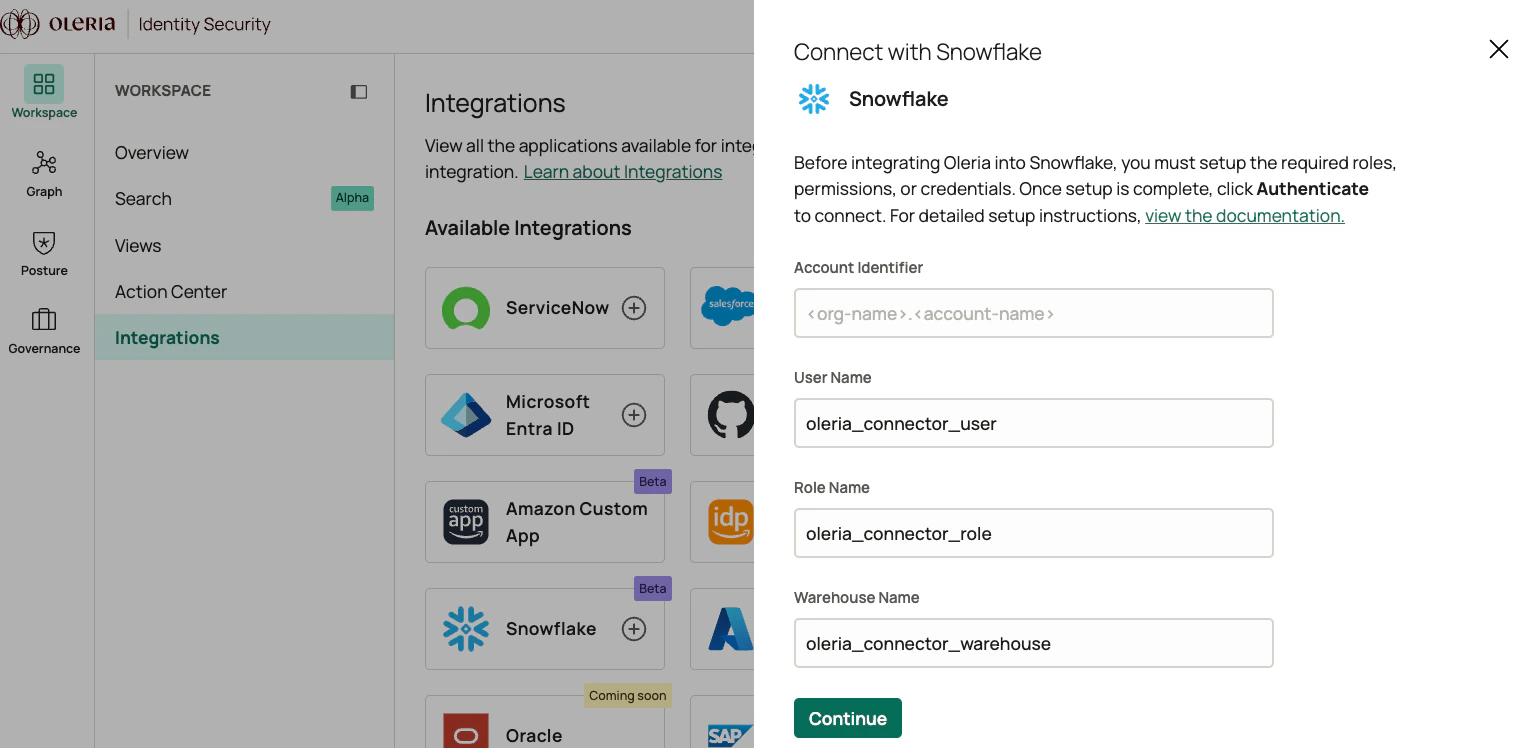Image resolution: width=1520 pixels, height=748 pixels.
Task: Add the Snowflake integration plus icon
Action: [634, 629]
